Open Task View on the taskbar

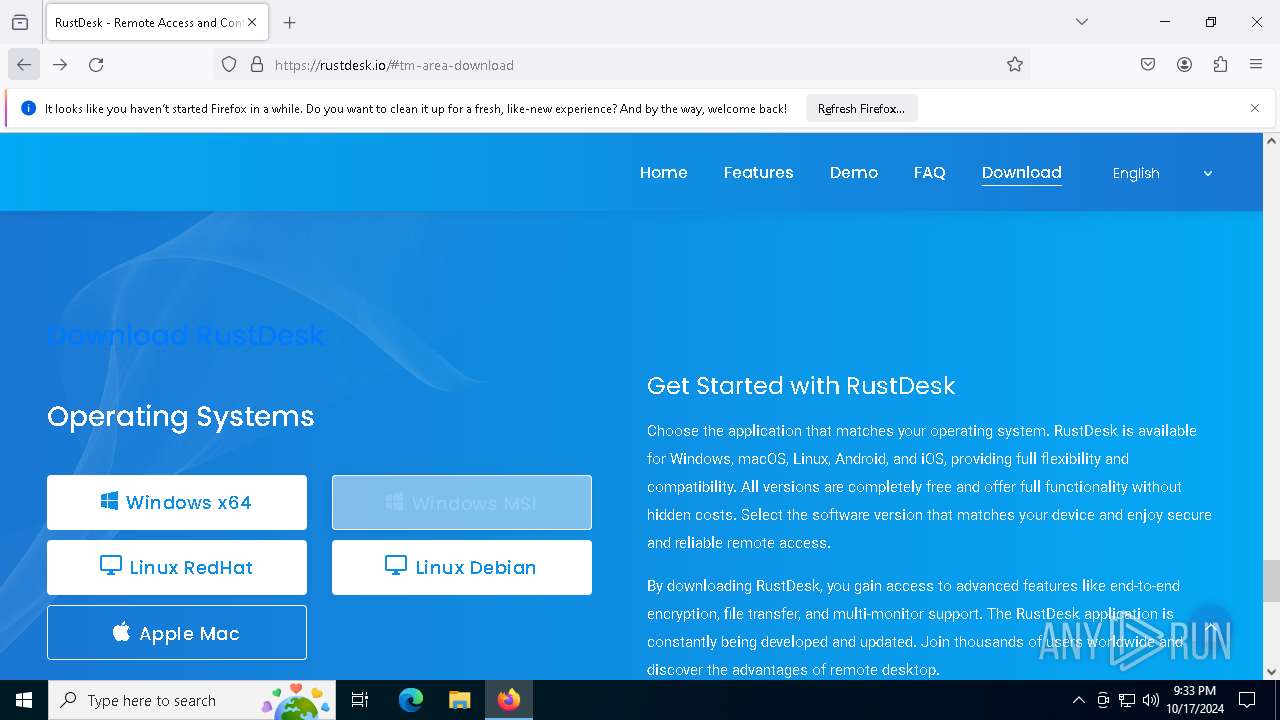360,700
